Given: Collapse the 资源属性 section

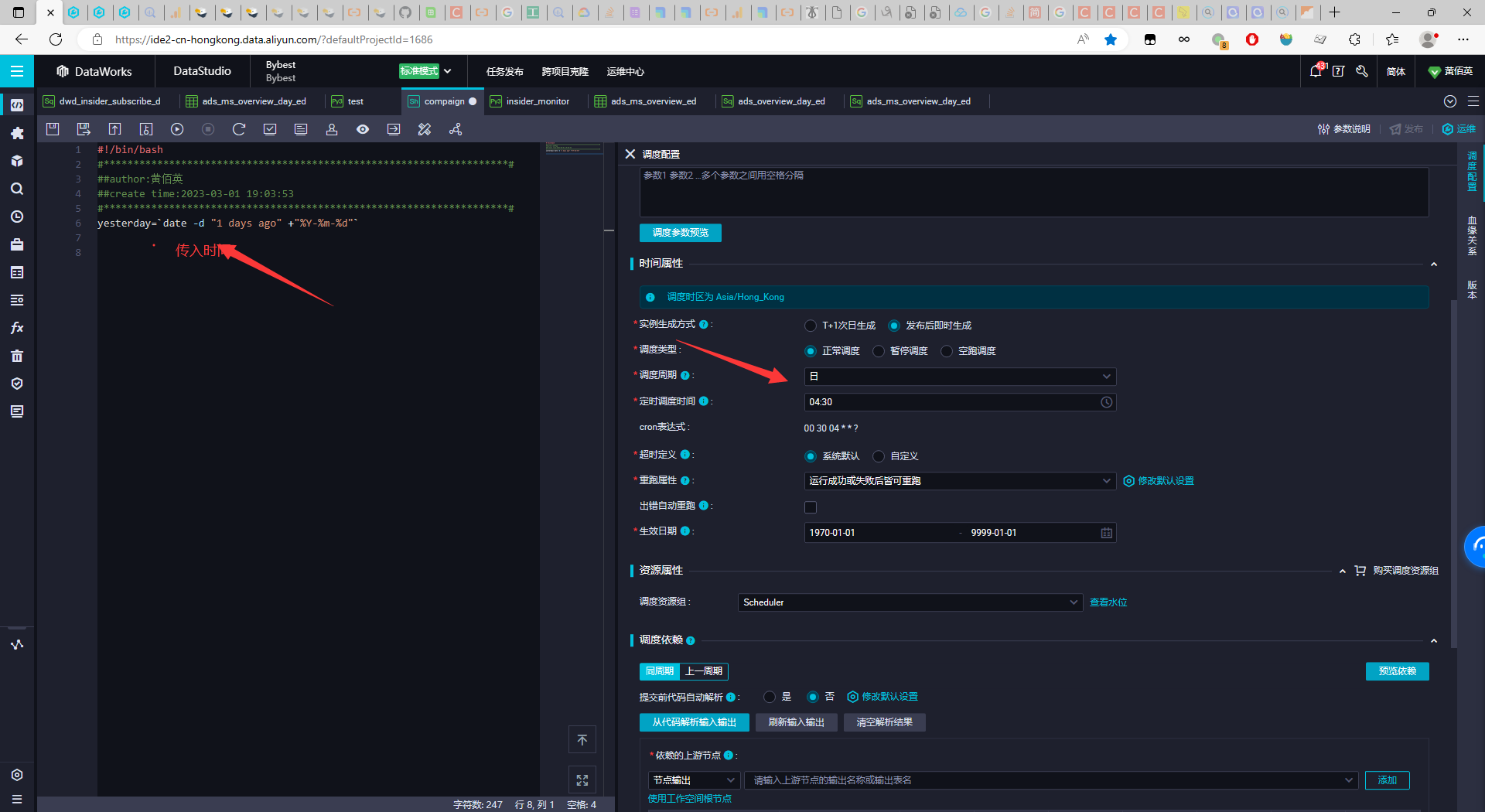Looking at the screenshot, I should click(1343, 571).
